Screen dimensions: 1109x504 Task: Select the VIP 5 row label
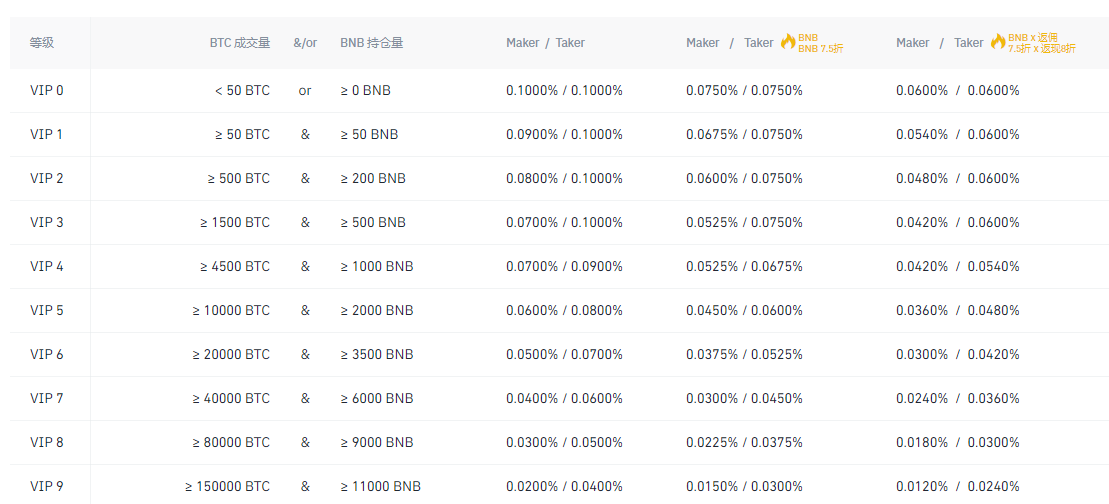47,311
